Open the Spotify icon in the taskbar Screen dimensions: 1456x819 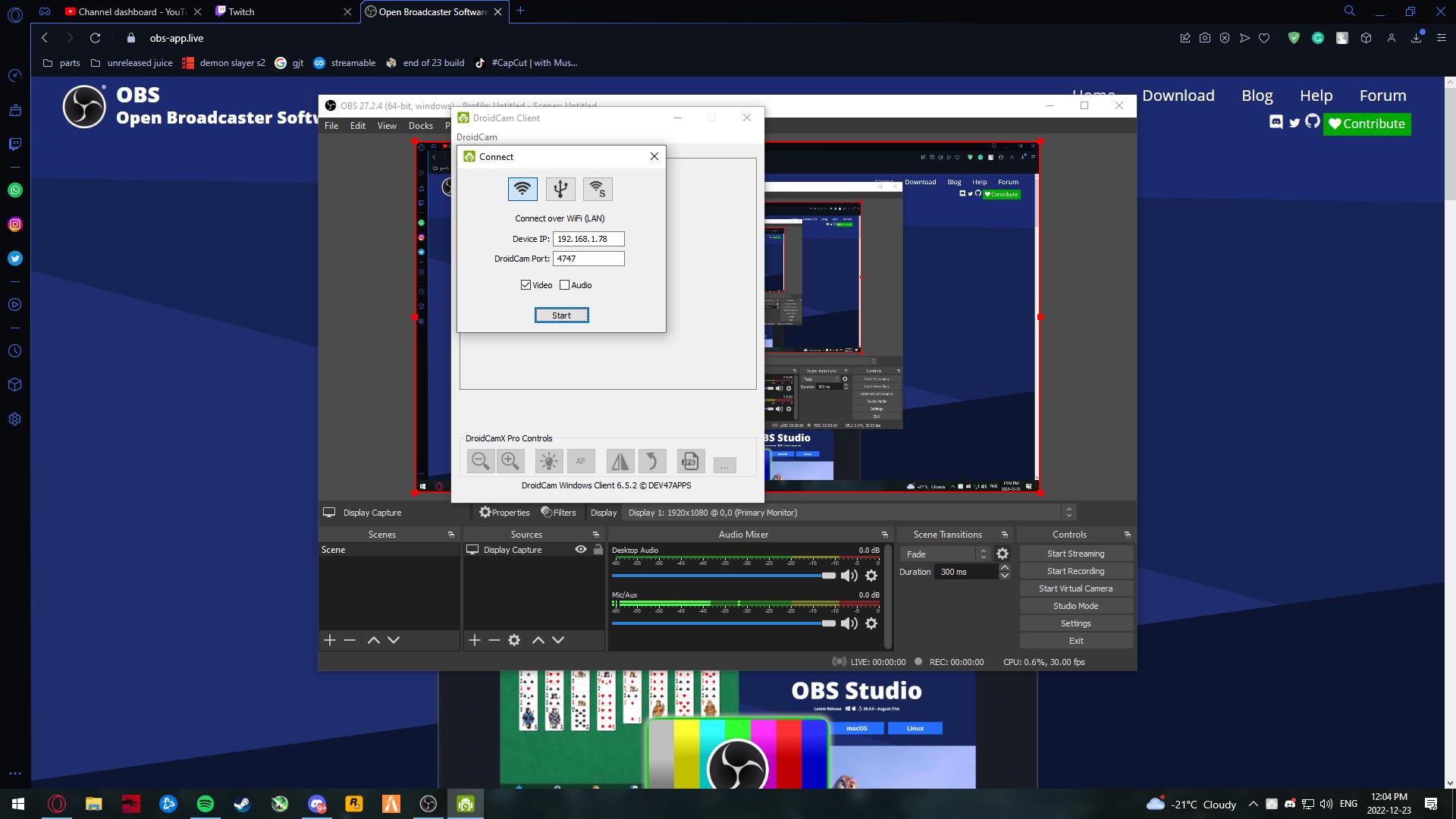coord(205,804)
